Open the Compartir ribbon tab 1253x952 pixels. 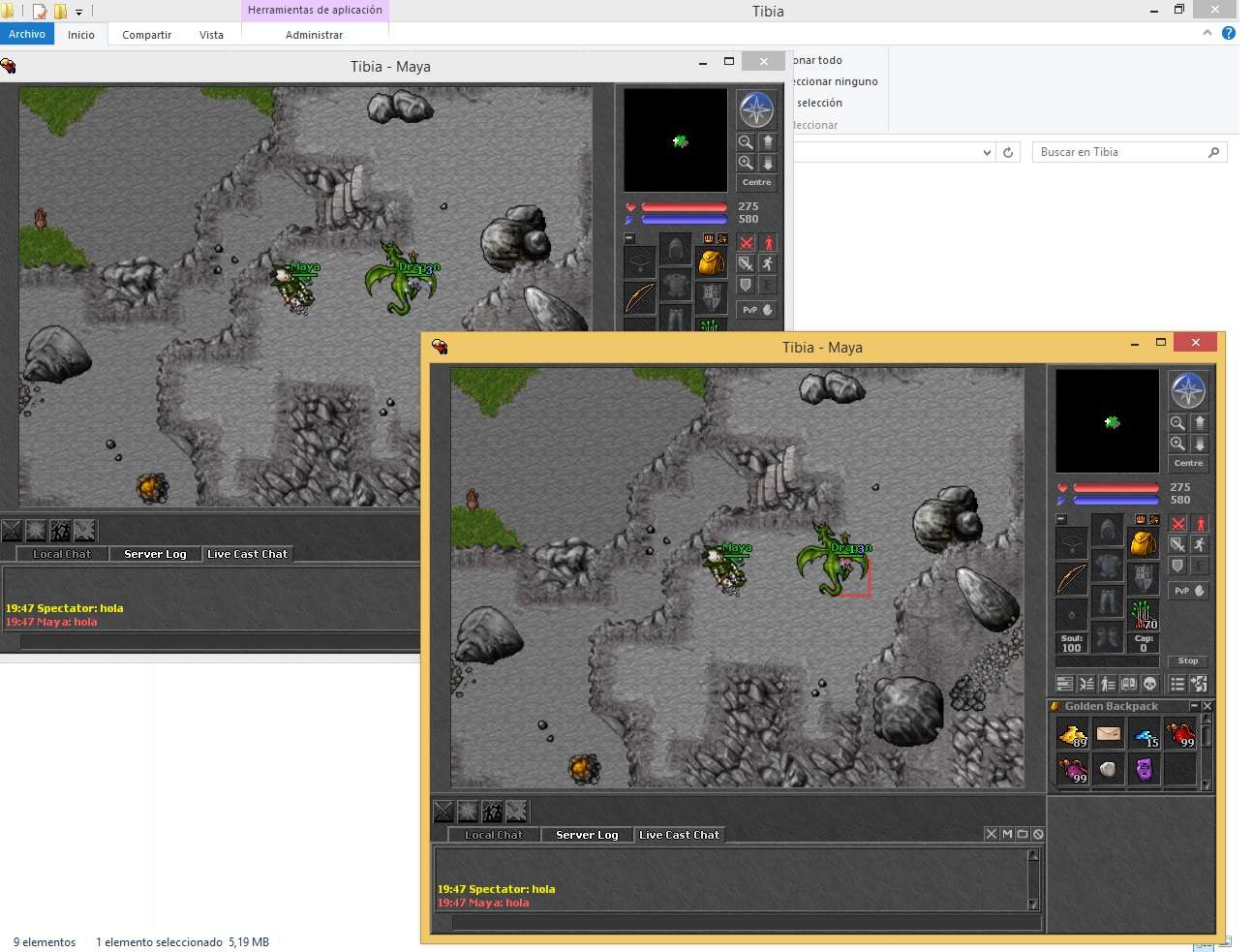pyautogui.click(x=146, y=35)
